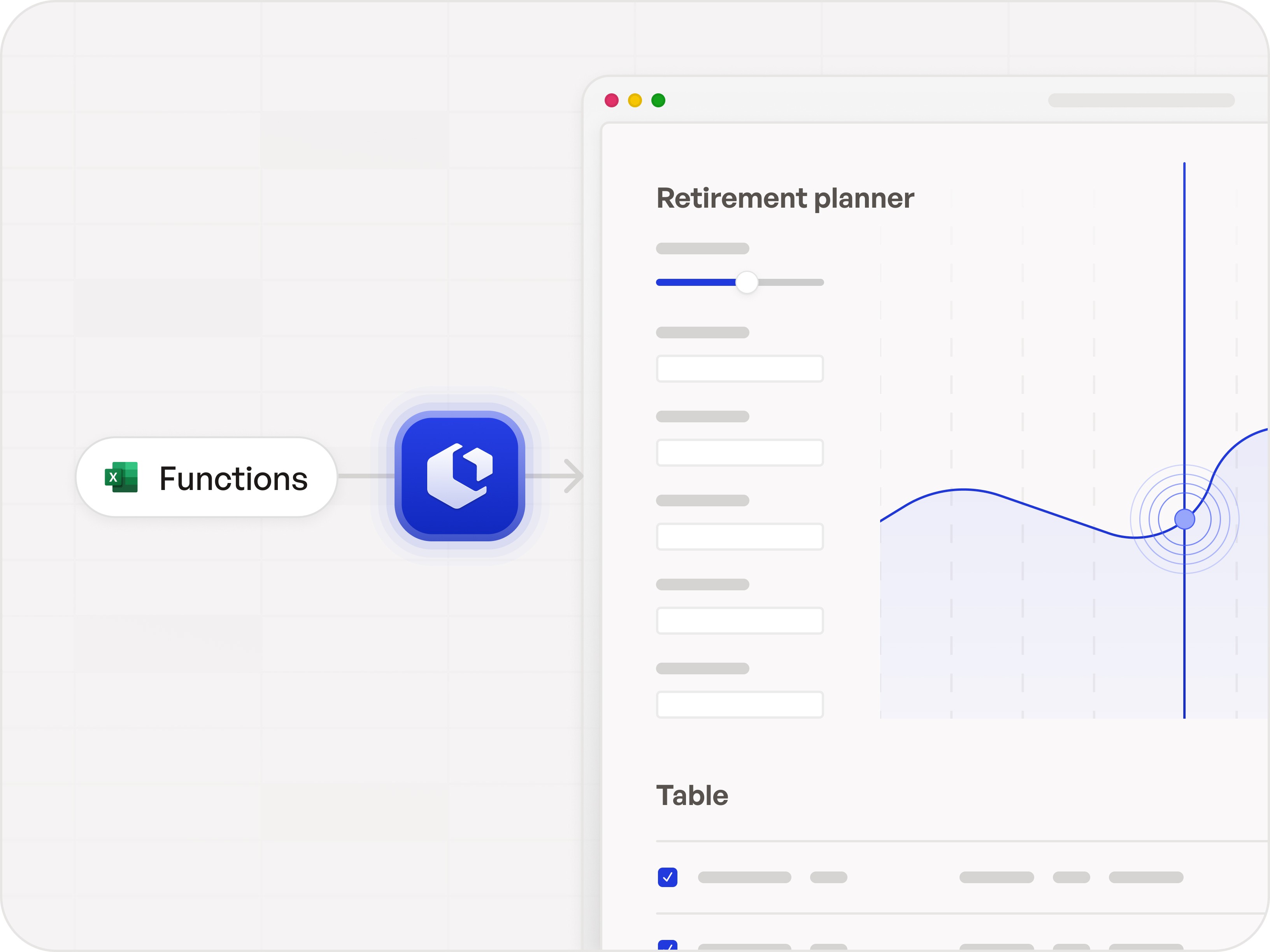Click the bottom-most input field in the form
Screen dimensions: 1270x952
coord(740,705)
